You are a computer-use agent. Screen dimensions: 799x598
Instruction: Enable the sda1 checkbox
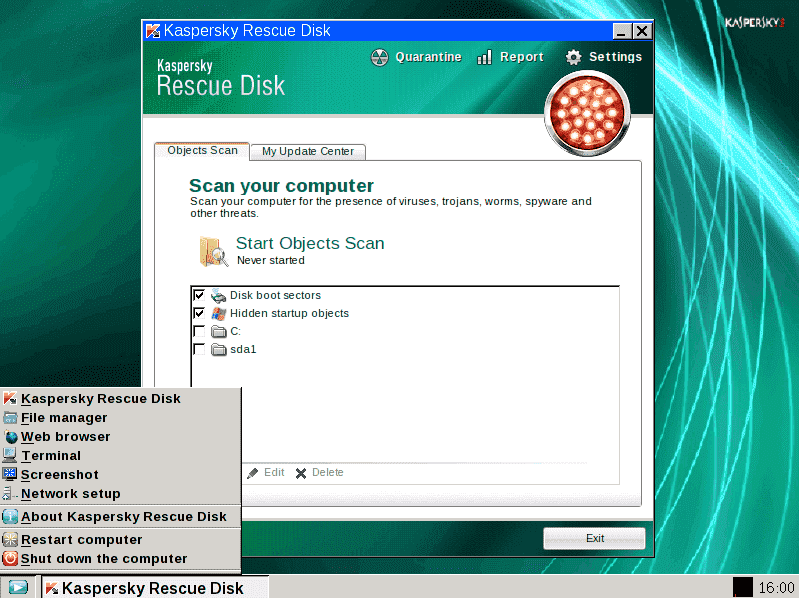point(199,349)
